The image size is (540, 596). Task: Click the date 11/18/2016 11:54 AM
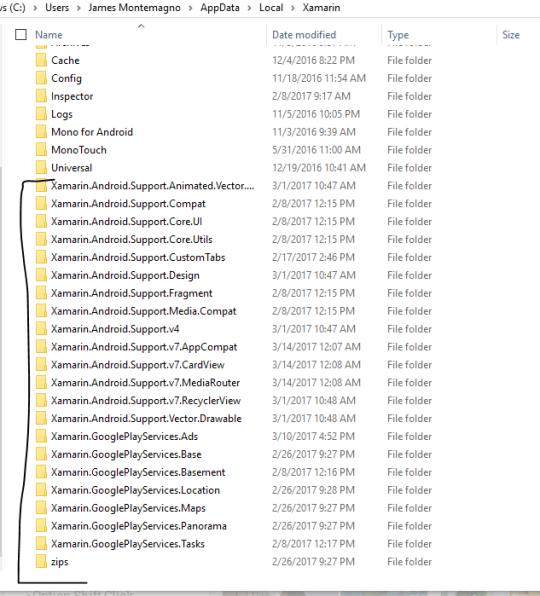319,78
